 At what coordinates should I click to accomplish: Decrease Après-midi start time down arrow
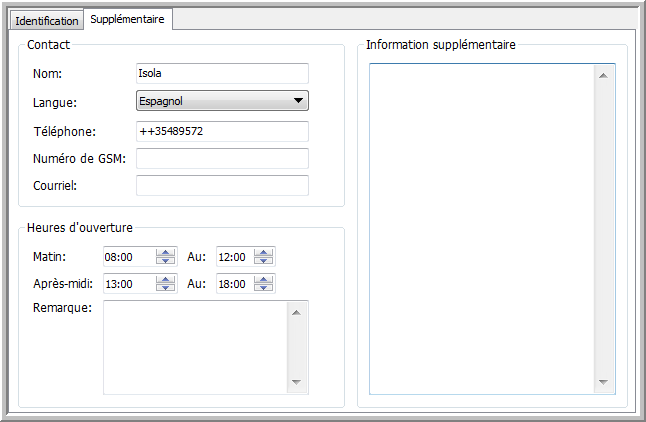166,288
